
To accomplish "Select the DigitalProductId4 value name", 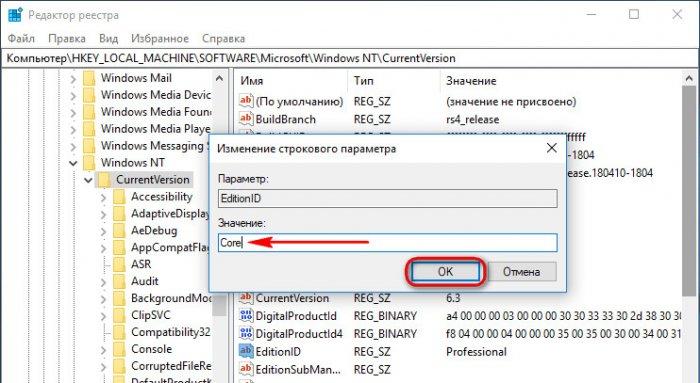I will (x=299, y=334).
